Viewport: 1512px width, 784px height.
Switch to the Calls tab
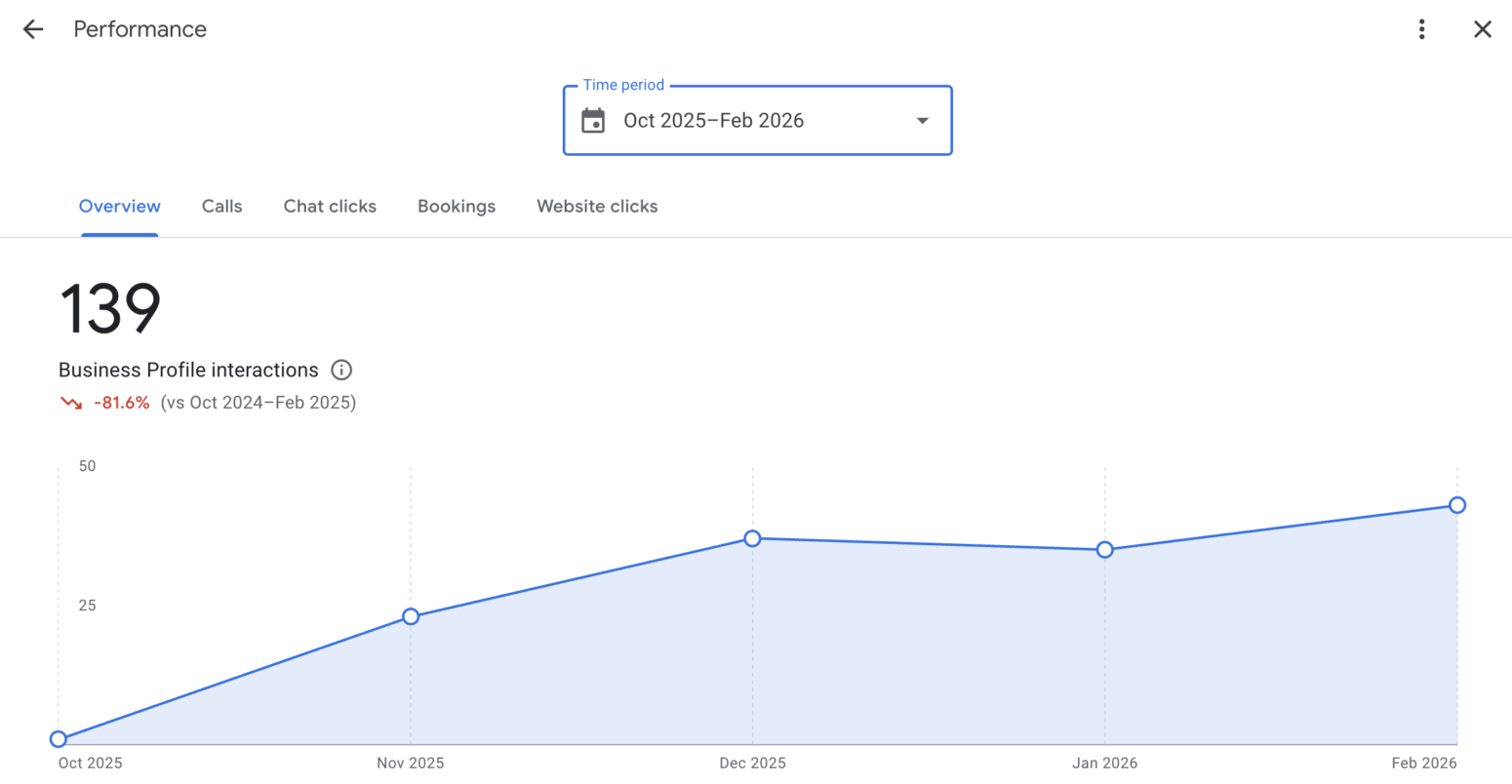coord(221,207)
